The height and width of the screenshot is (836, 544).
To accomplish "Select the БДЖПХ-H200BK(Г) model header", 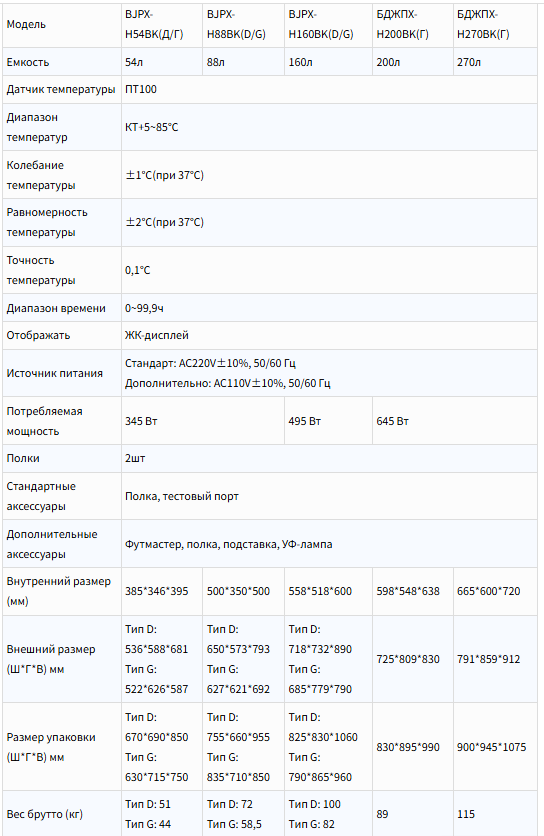I will coord(412,25).
